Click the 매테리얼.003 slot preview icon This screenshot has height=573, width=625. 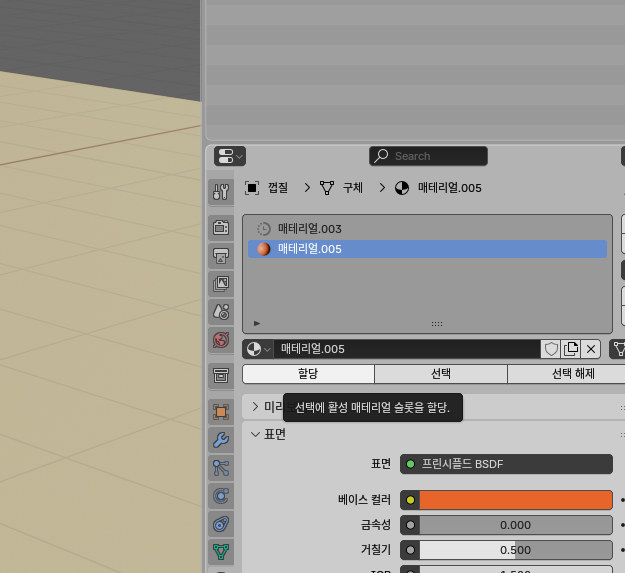pyautogui.click(x=263, y=229)
